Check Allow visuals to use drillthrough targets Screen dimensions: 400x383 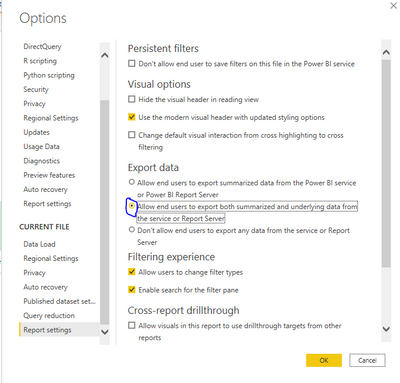pyautogui.click(x=132, y=325)
